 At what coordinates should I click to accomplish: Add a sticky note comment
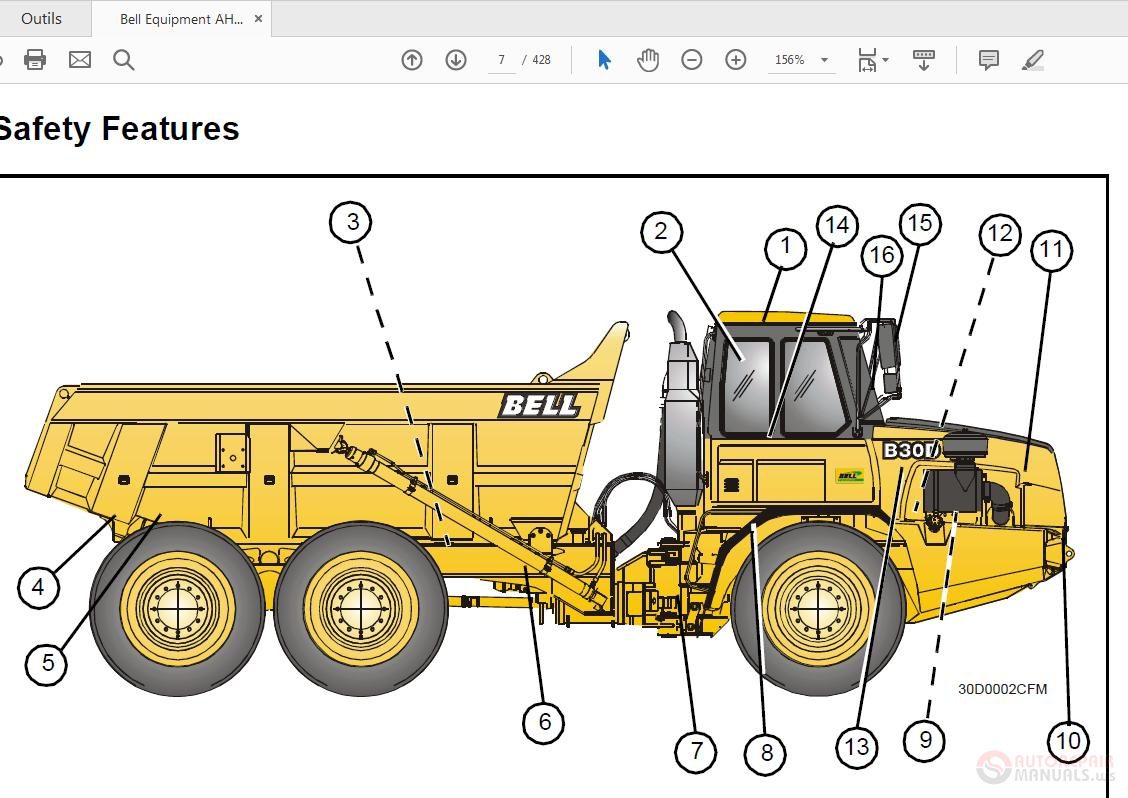[989, 60]
